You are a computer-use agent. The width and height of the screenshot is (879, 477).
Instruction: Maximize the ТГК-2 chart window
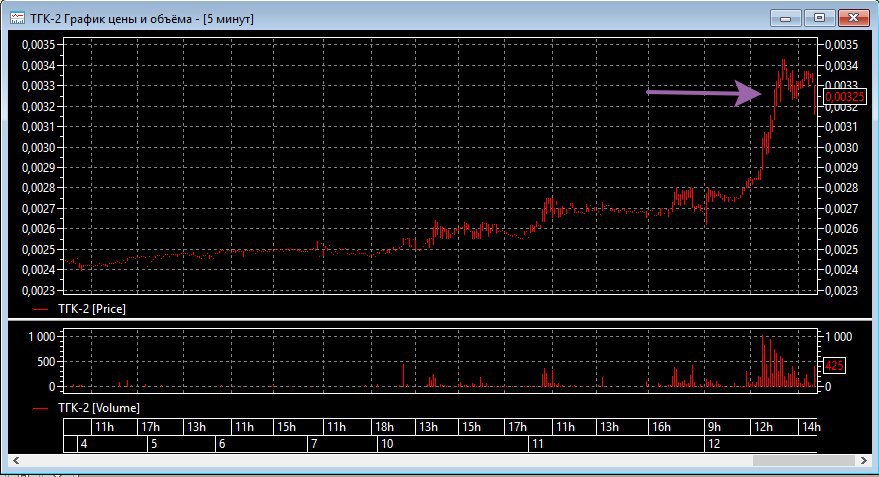point(819,18)
